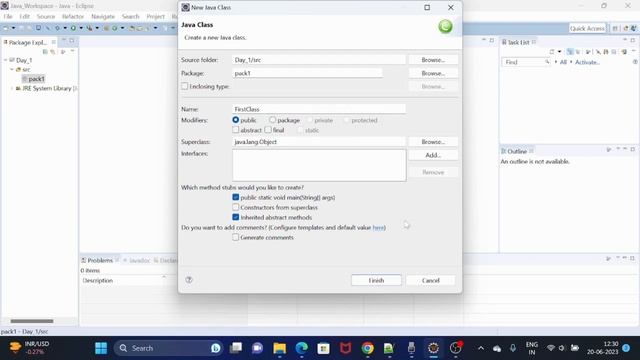Collapse the src folder tree node
The height and width of the screenshot is (360, 640).
tap(12, 69)
